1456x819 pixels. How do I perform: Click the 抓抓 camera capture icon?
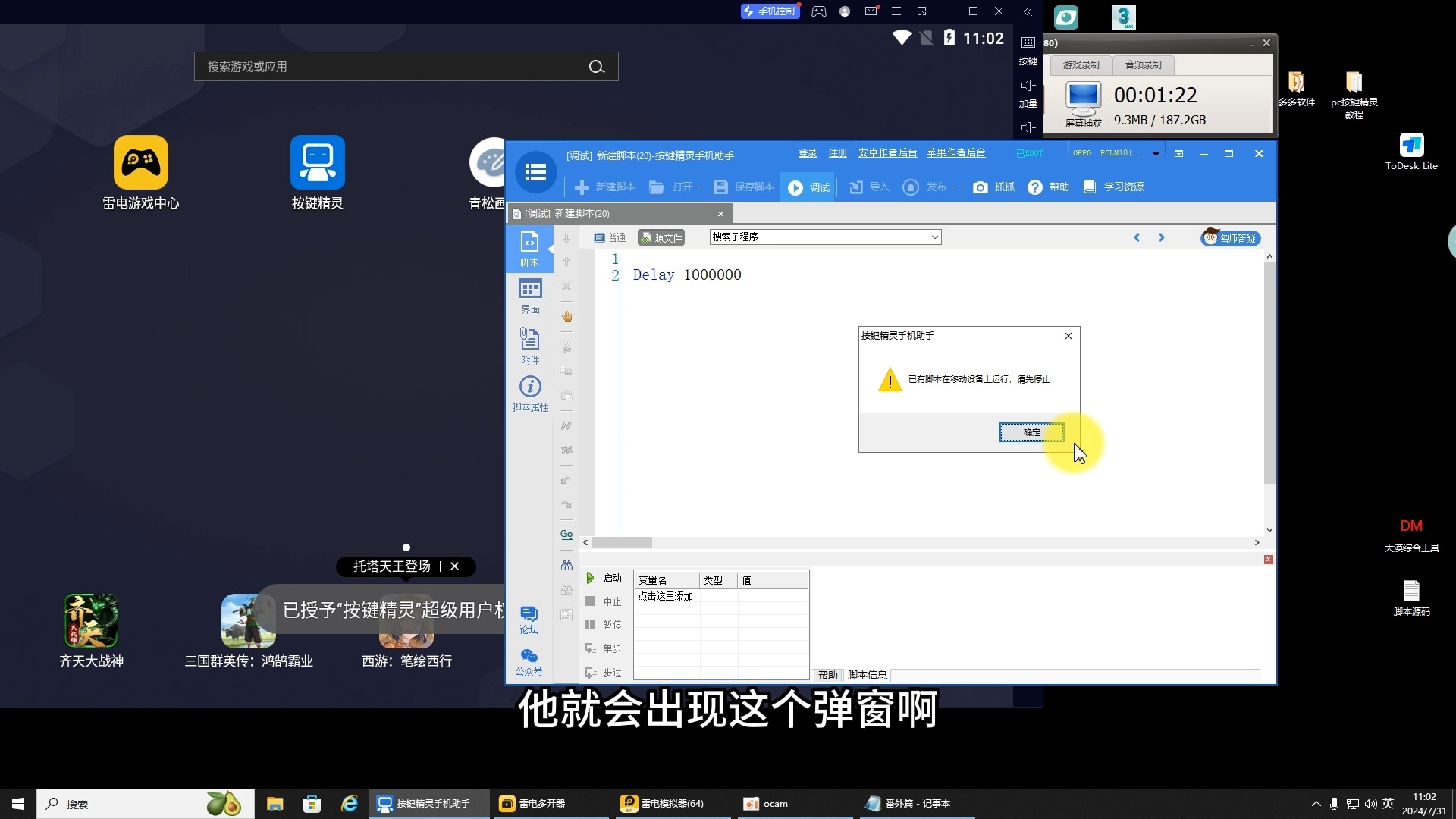coord(981,187)
